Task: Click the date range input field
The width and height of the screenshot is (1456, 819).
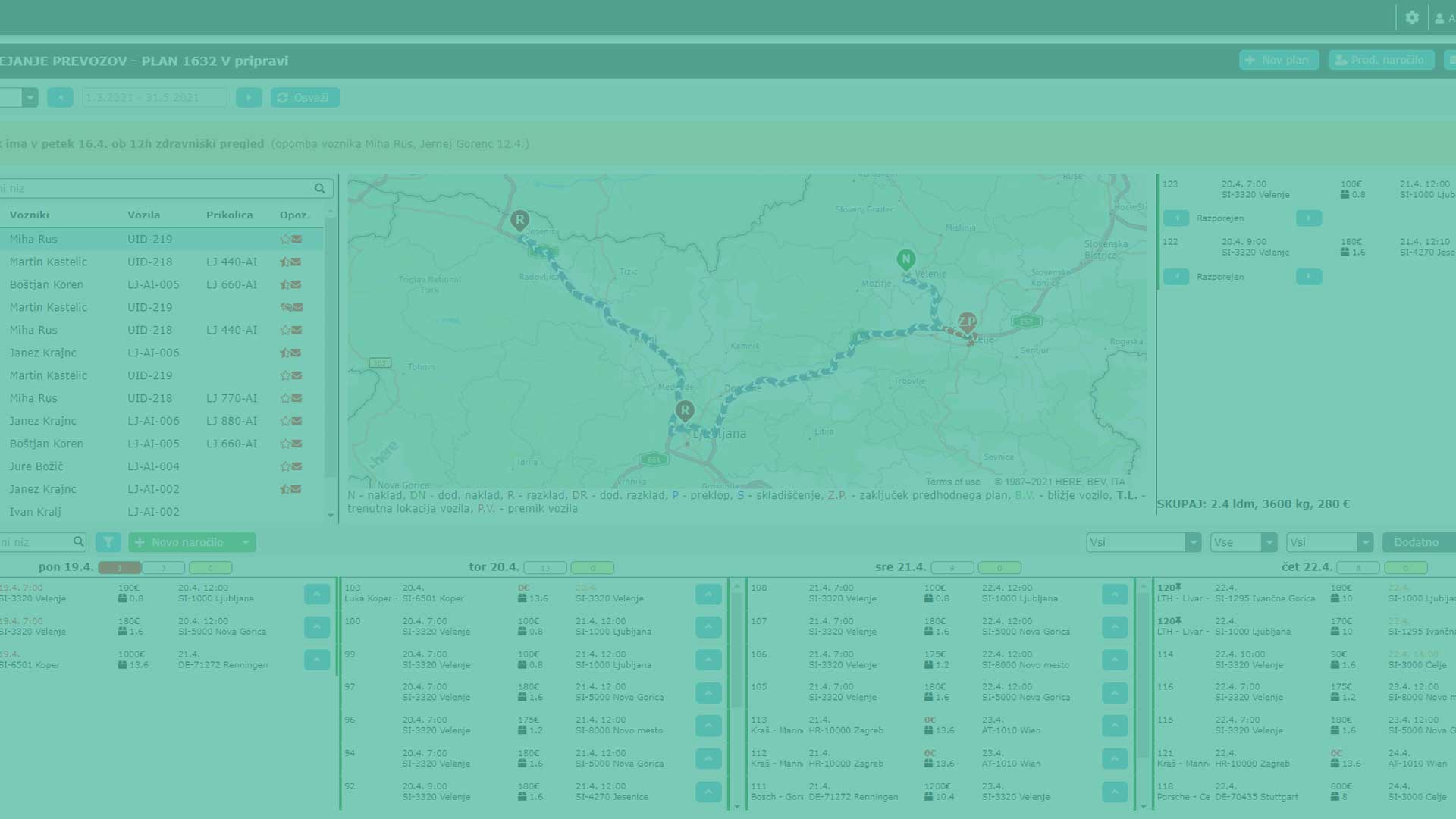Action: (154, 97)
